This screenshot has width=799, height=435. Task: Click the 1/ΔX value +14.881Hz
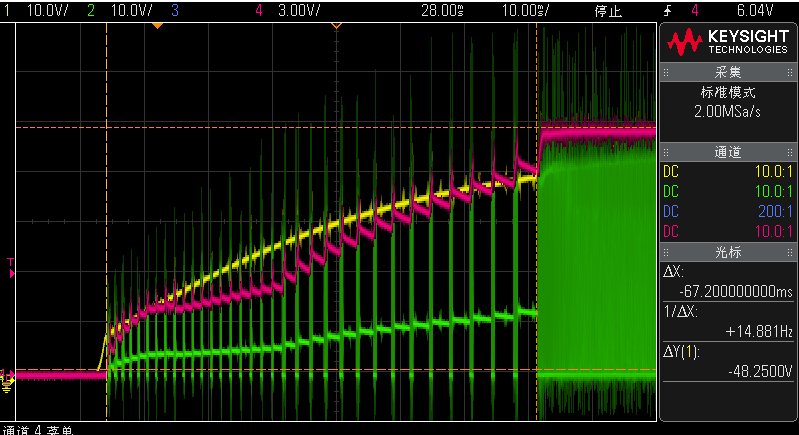tap(759, 332)
